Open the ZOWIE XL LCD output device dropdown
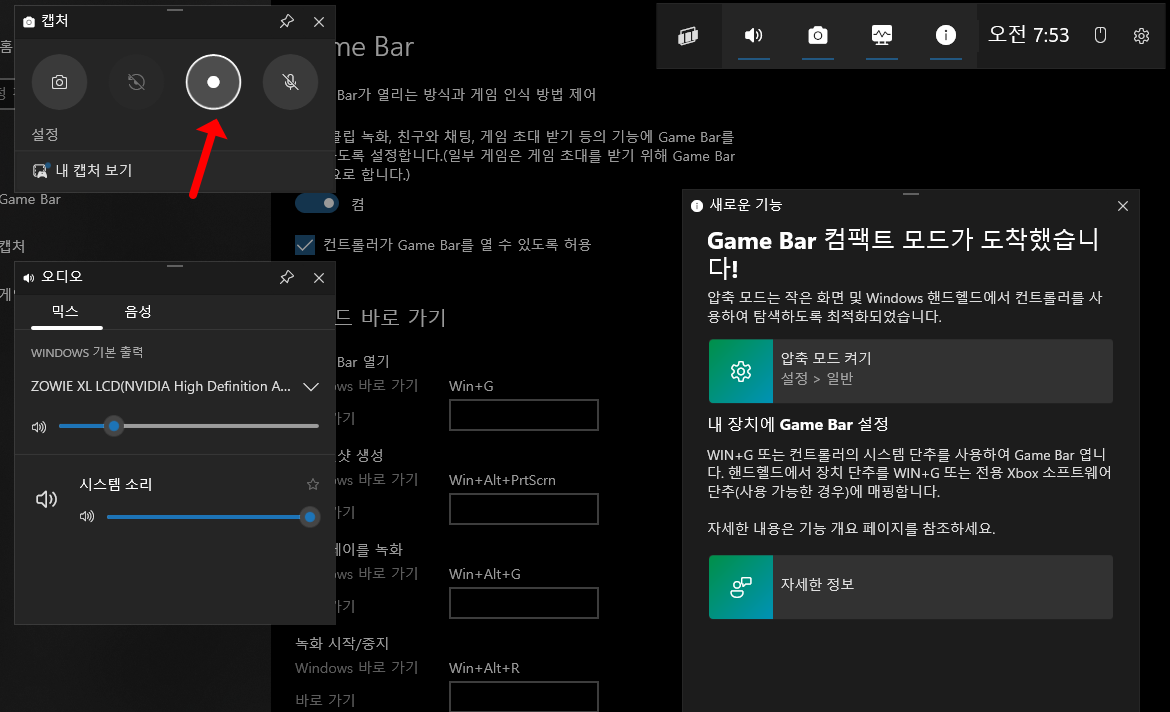1170x712 pixels. coord(311,386)
